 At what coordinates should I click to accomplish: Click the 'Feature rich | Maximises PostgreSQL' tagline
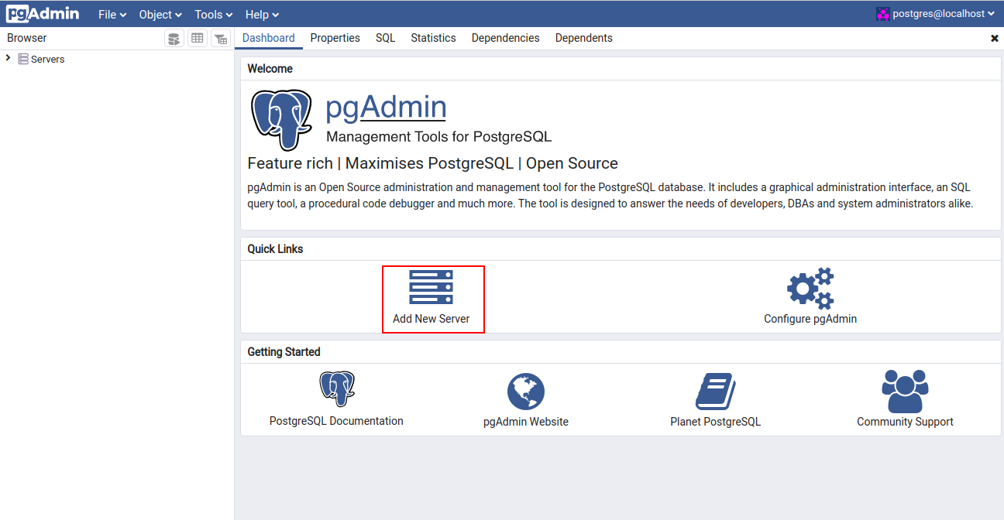[433, 163]
